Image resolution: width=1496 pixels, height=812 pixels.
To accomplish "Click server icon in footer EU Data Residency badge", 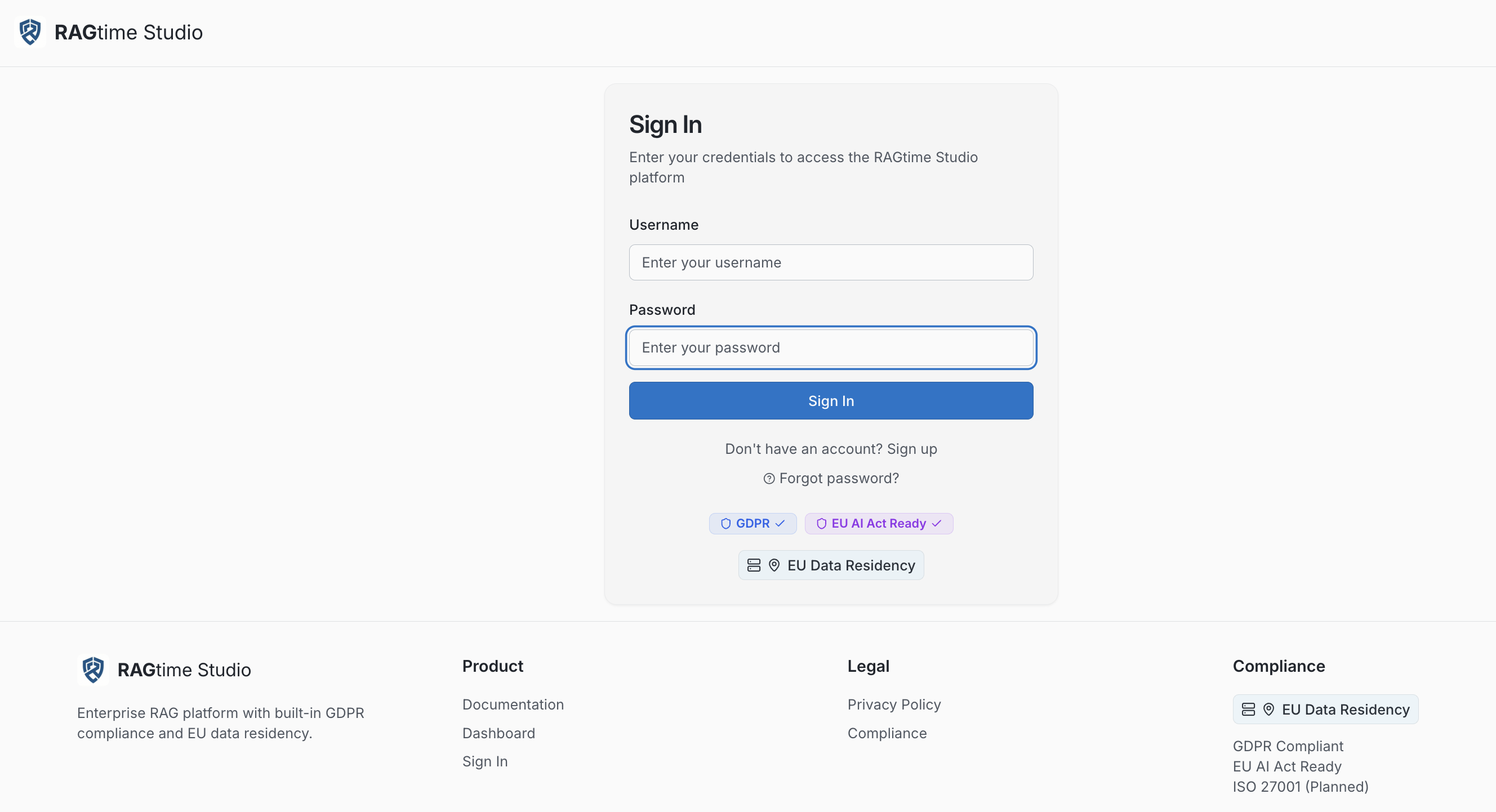I will tap(1248, 710).
